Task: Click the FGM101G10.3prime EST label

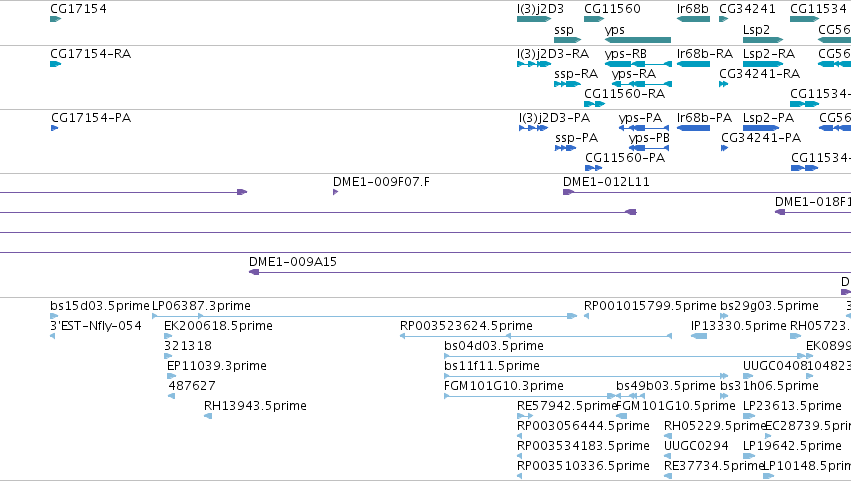Action: pos(504,386)
